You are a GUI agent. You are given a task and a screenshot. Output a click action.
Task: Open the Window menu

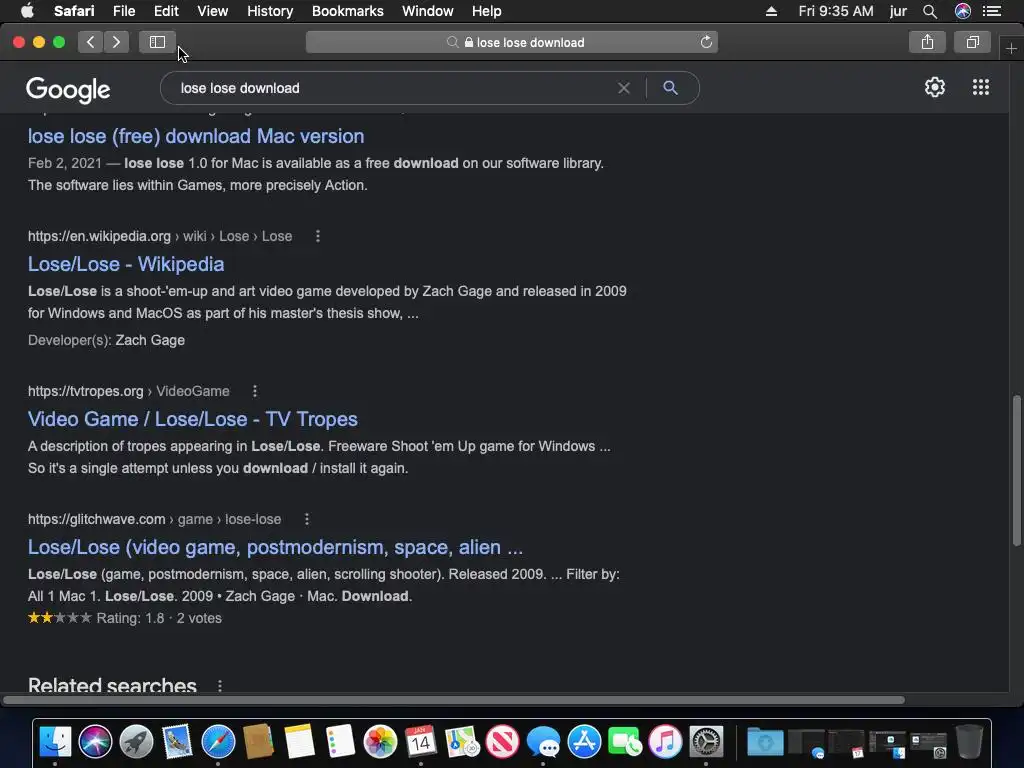427,11
